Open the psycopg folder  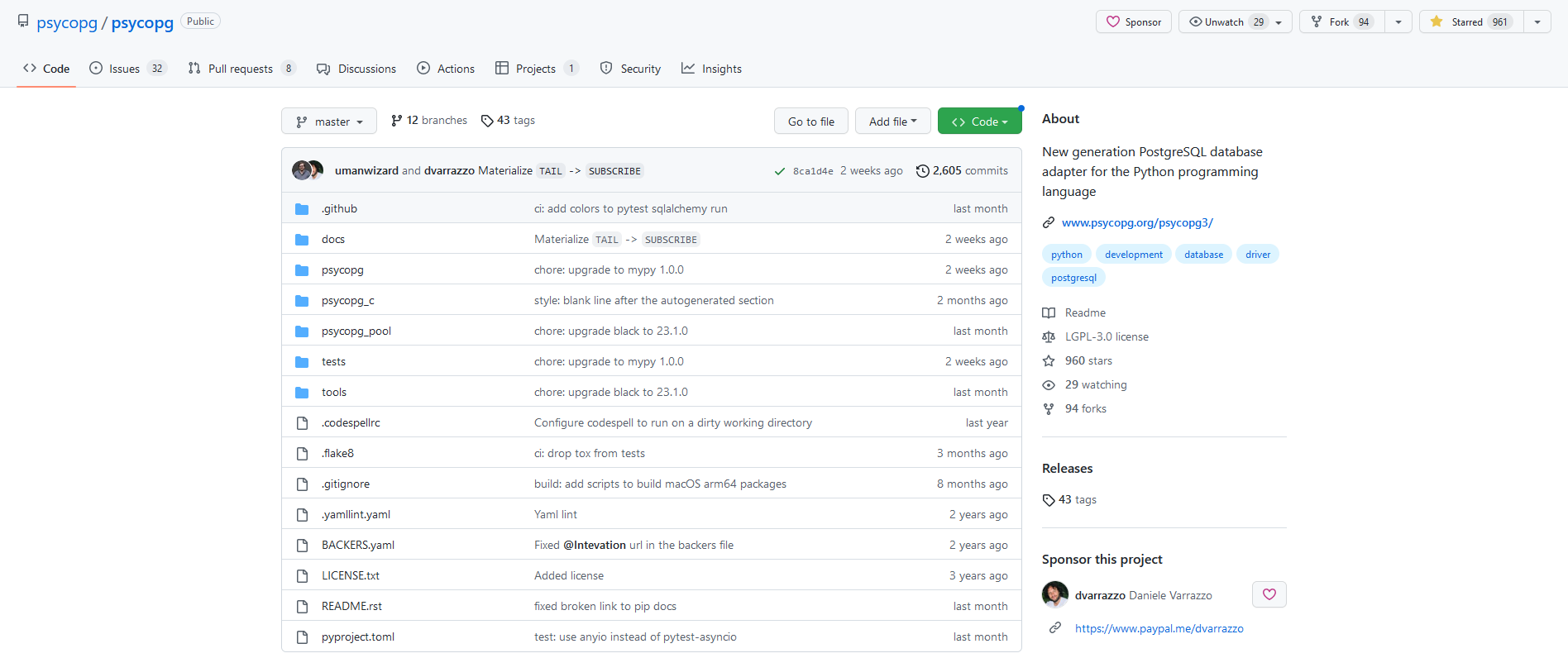coord(342,269)
